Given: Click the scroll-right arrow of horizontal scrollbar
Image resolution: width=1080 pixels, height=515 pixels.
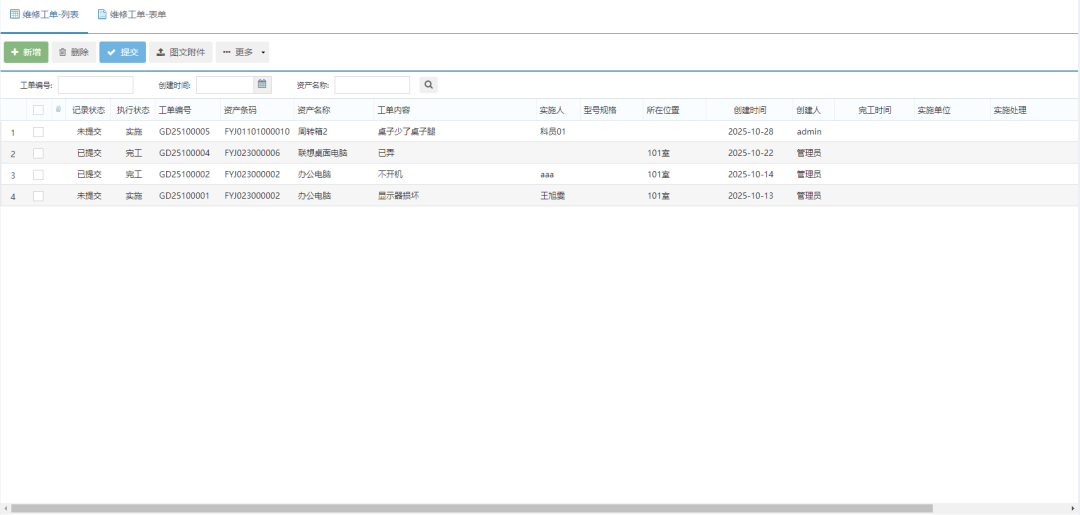Looking at the screenshot, I should tap(1073, 508).
